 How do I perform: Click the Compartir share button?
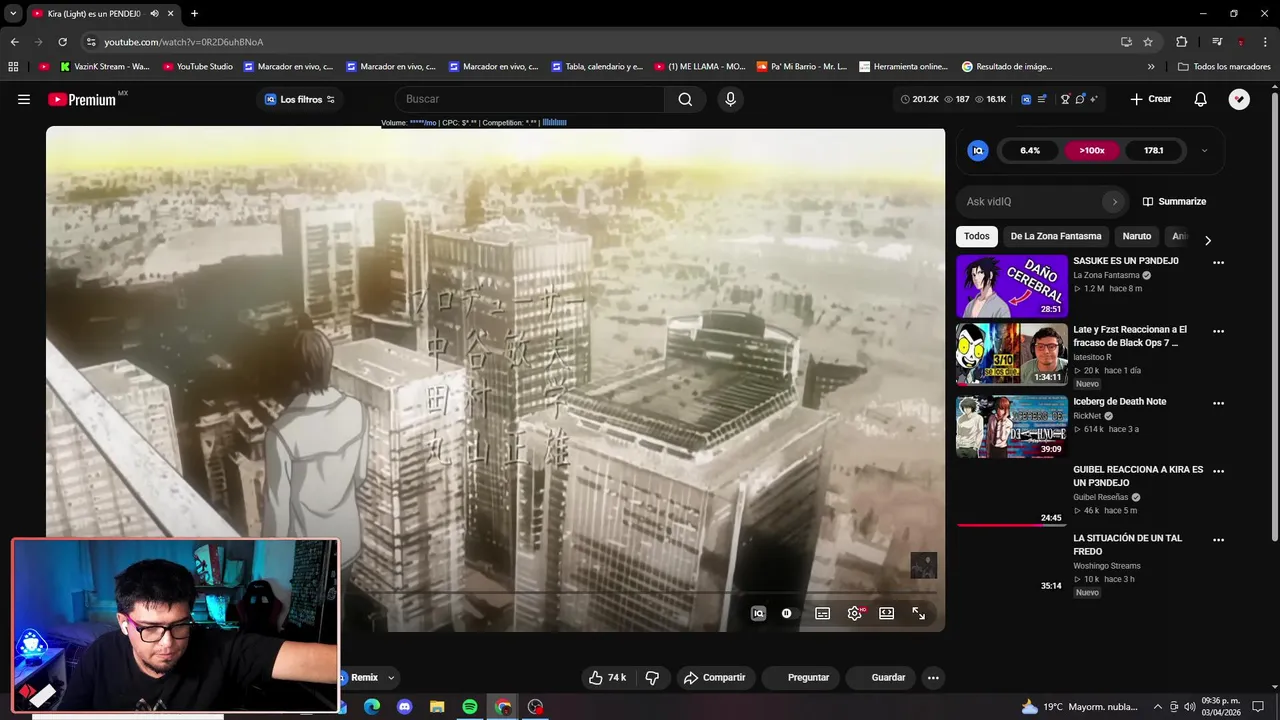coord(714,678)
